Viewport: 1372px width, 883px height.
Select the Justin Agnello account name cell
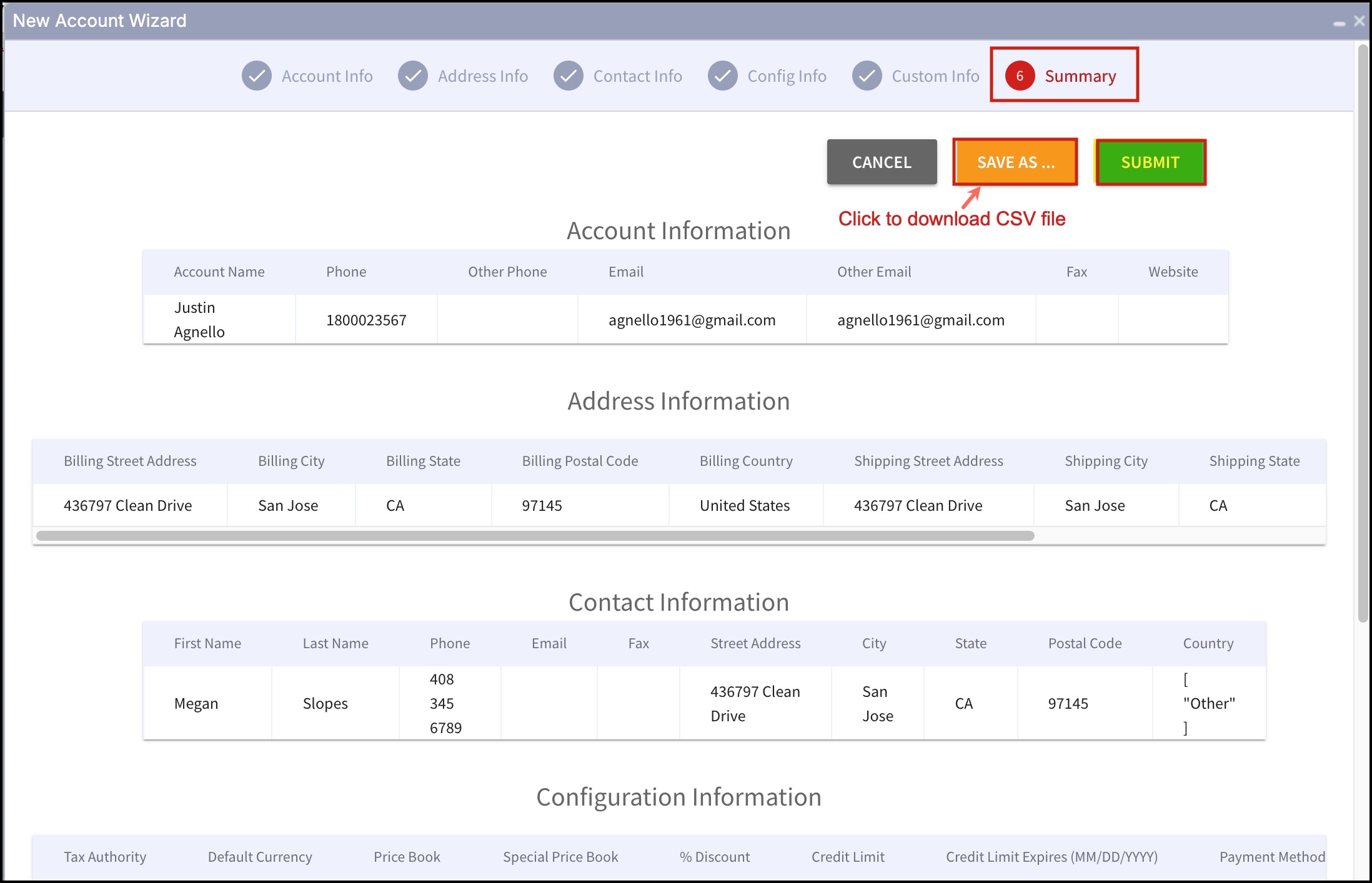[219, 320]
